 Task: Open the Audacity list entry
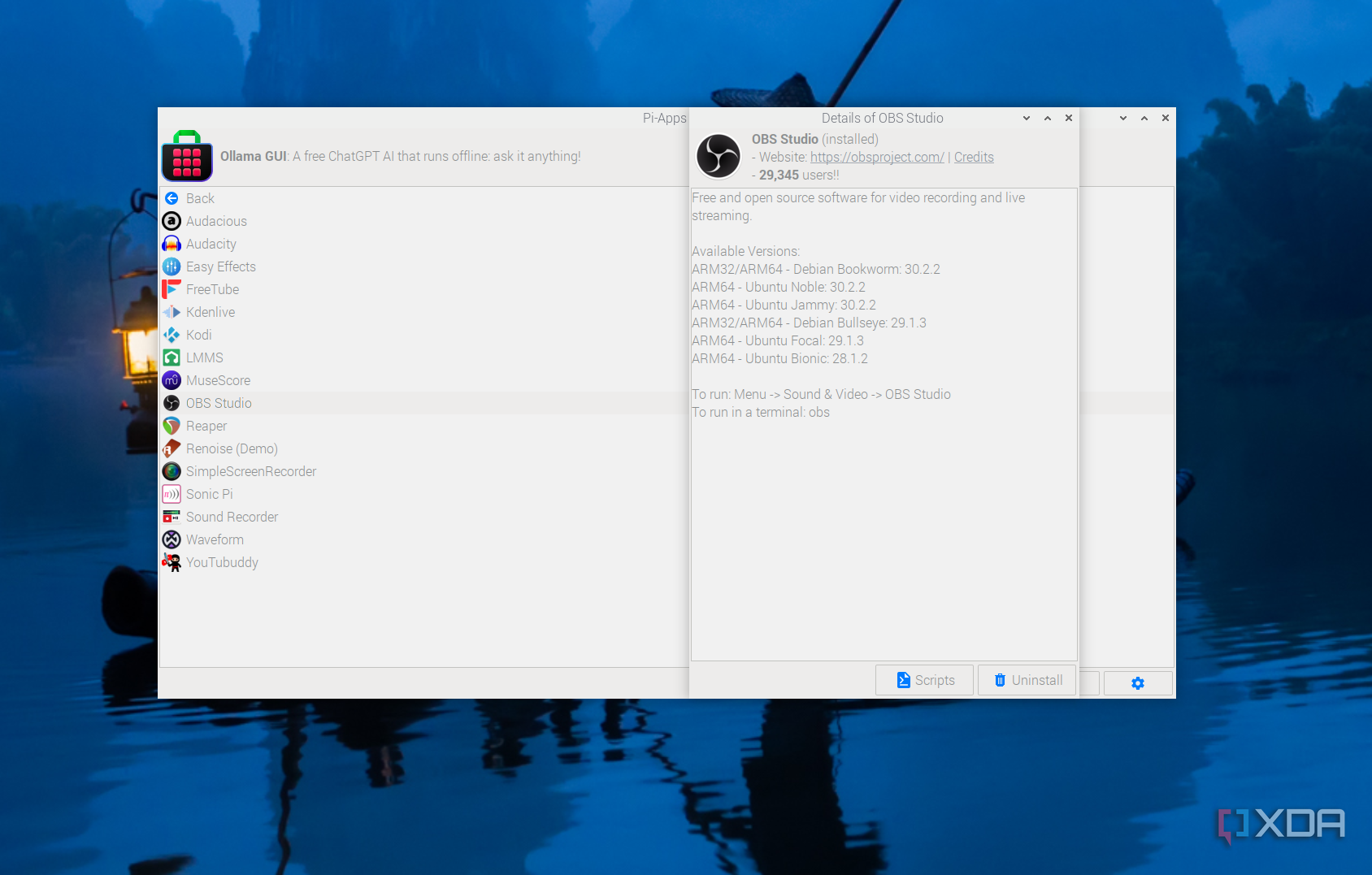coord(423,244)
